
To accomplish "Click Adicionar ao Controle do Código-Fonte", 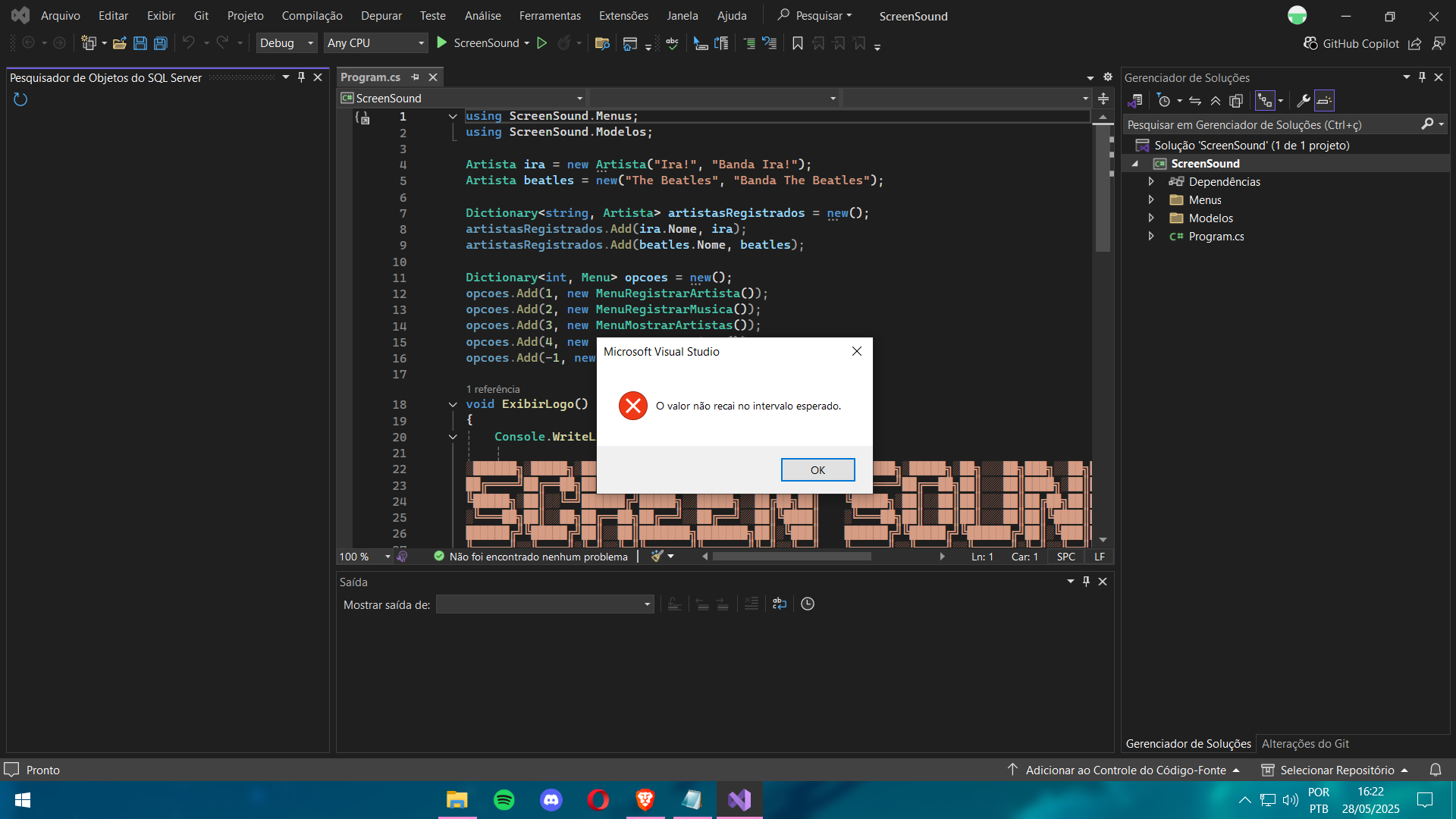I will [1125, 770].
